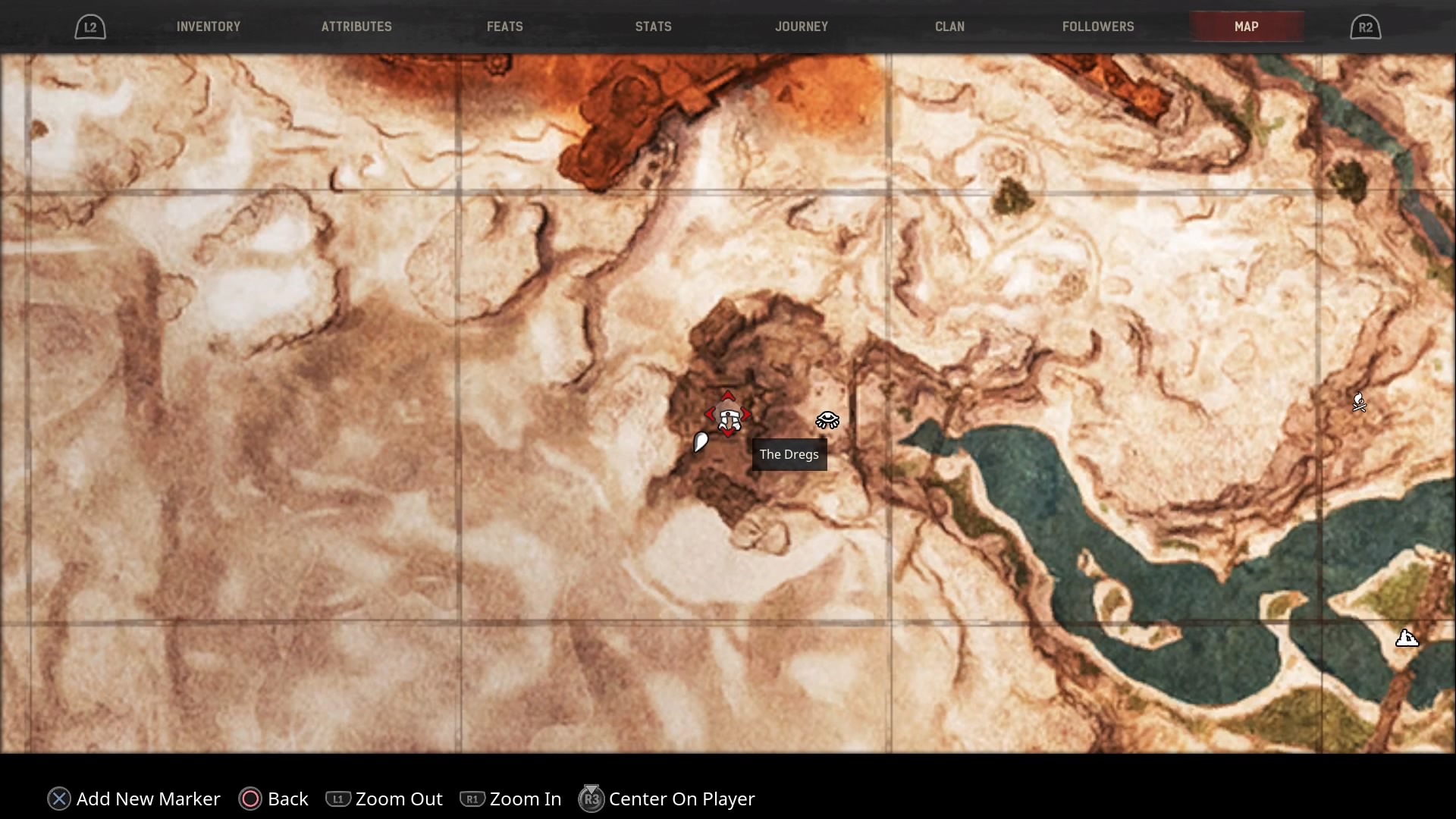Click the L1 Zoom Out button icon
Screen dimensions: 1456x819
(x=338, y=799)
